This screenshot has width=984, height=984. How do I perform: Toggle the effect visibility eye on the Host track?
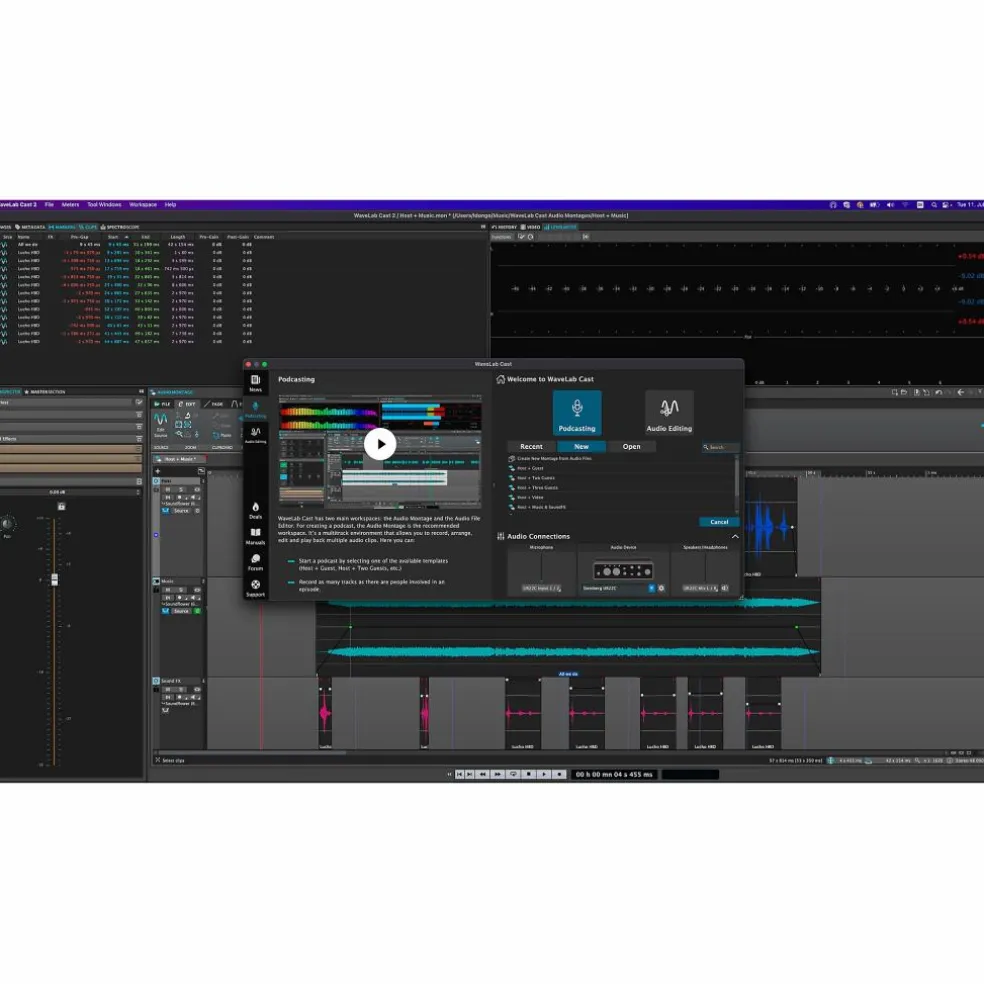pyautogui.click(x=197, y=489)
